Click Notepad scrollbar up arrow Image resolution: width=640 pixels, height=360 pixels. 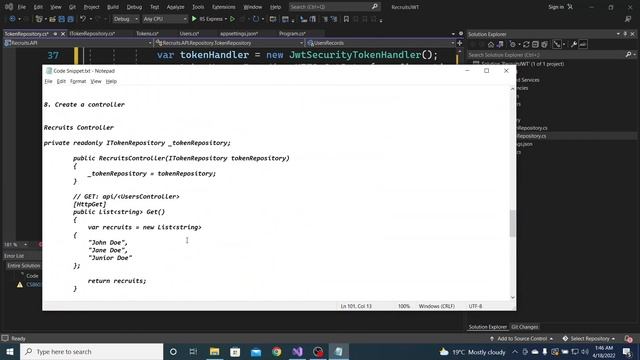click(x=513, y=89)
